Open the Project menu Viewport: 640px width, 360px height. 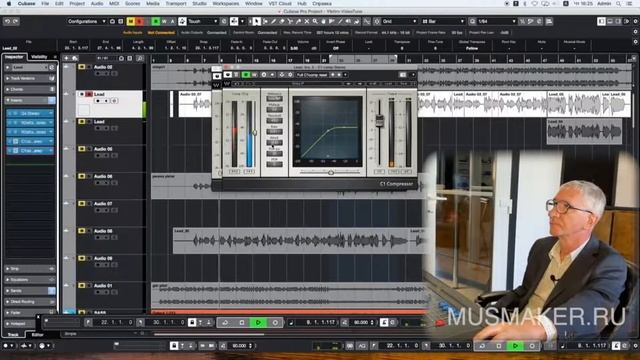coord(77,3)
